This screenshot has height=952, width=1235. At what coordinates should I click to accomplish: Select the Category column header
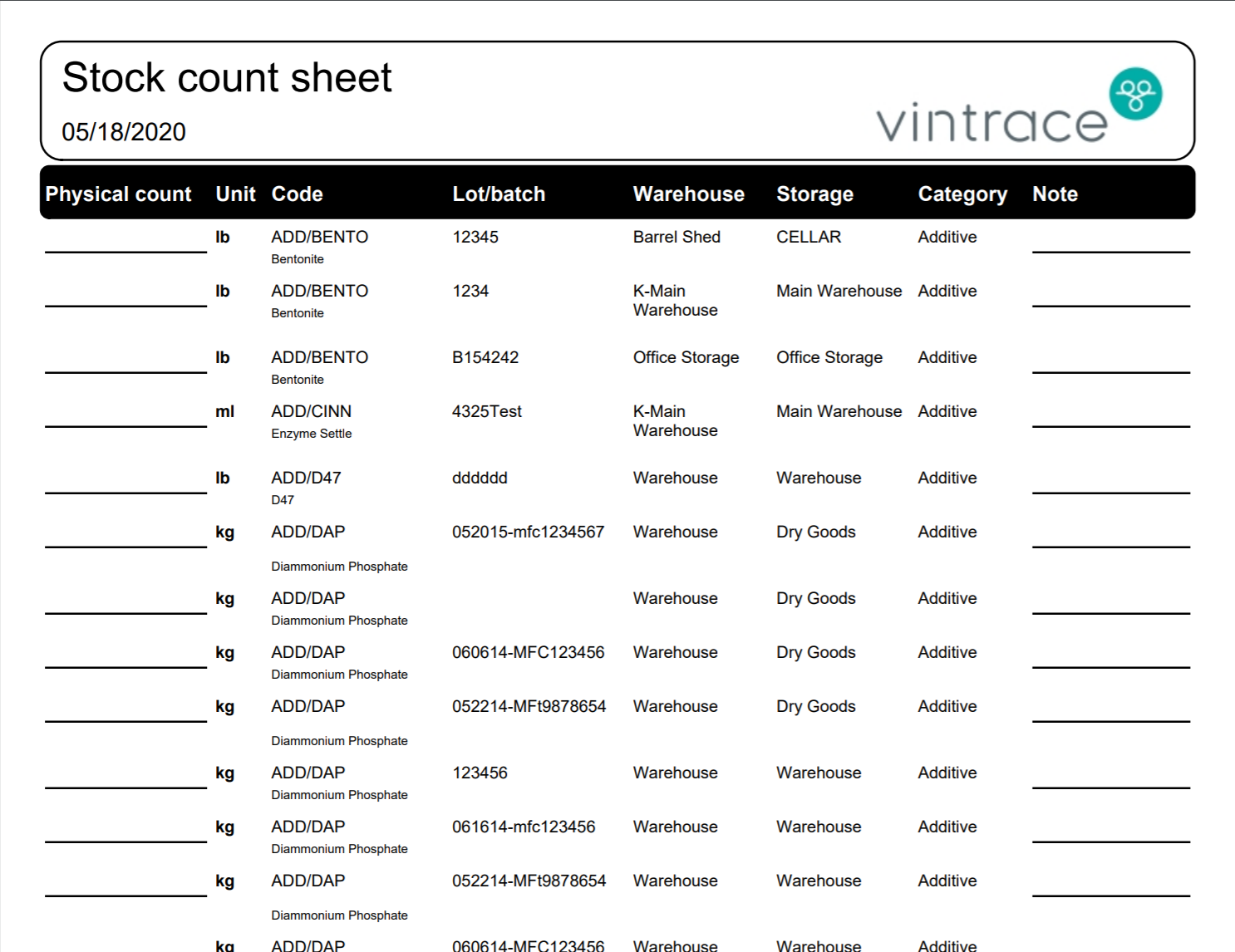pos(962,194)
